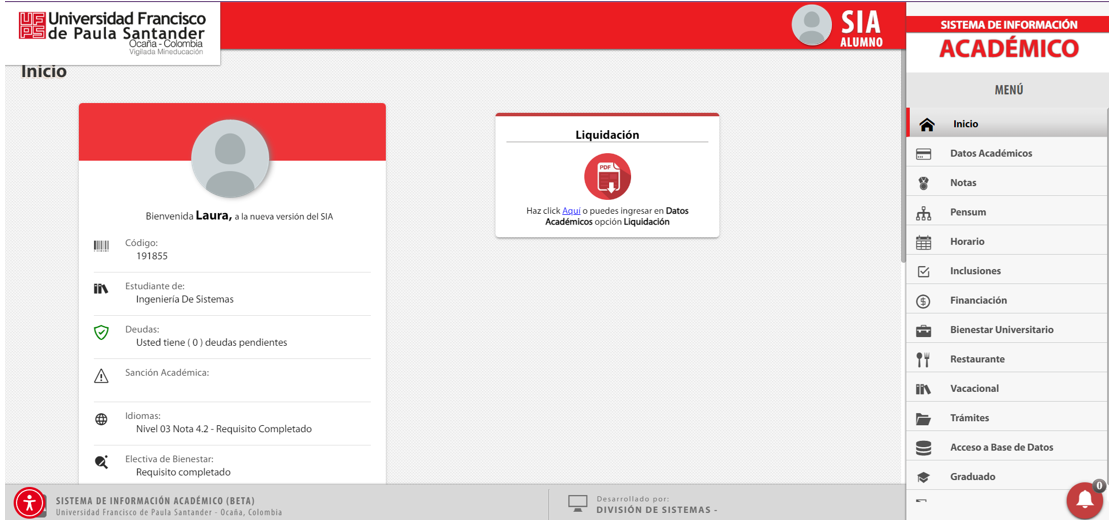
Task: Go to Inicio in the menu
Action: (x=1007, y=123)
